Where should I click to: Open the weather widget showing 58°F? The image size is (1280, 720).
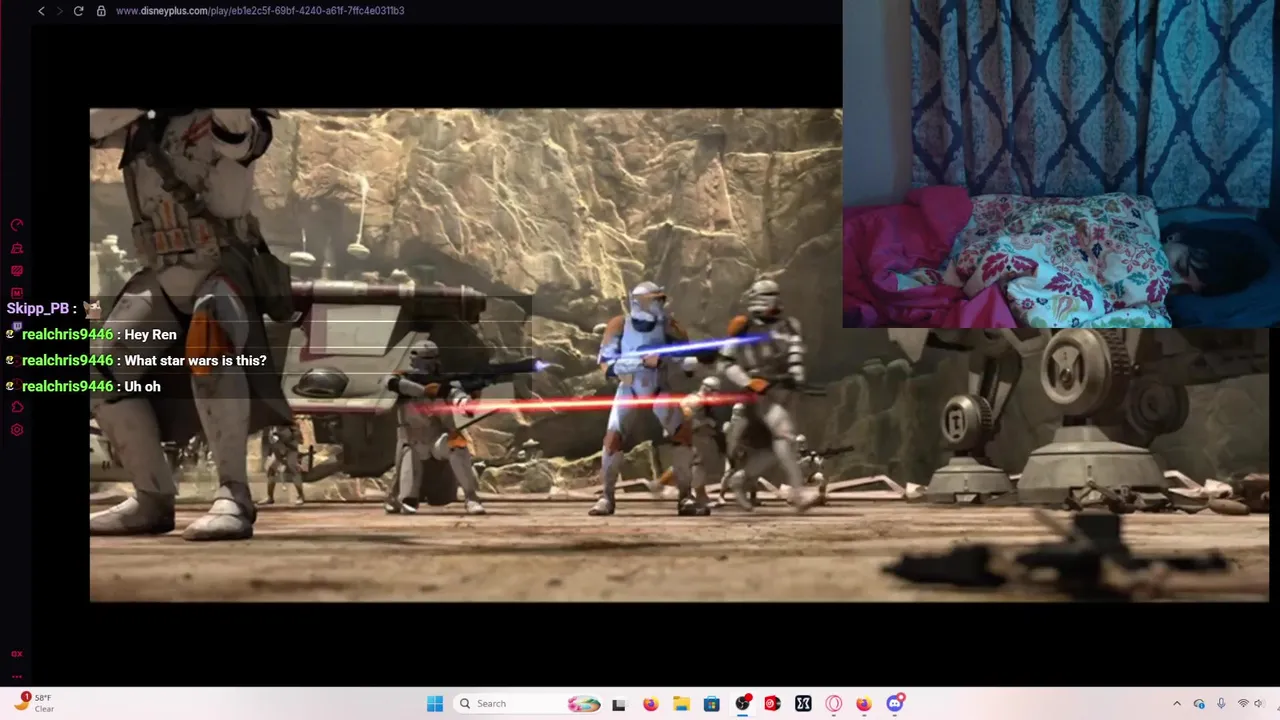click(34, 703)
